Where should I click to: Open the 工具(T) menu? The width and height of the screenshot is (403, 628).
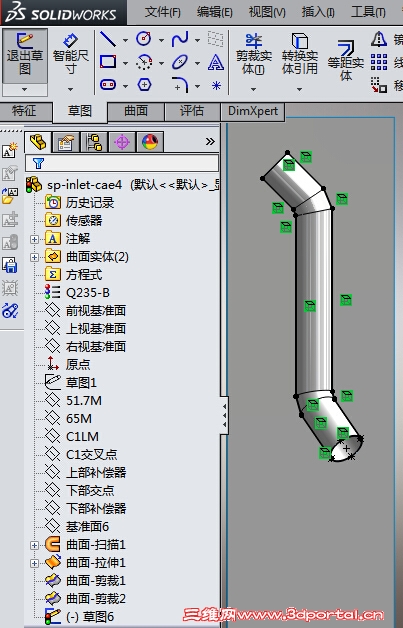coord(368,12)
